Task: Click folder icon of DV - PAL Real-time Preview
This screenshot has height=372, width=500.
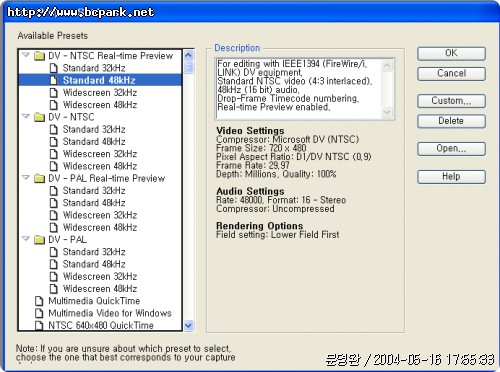Action: 40,178
